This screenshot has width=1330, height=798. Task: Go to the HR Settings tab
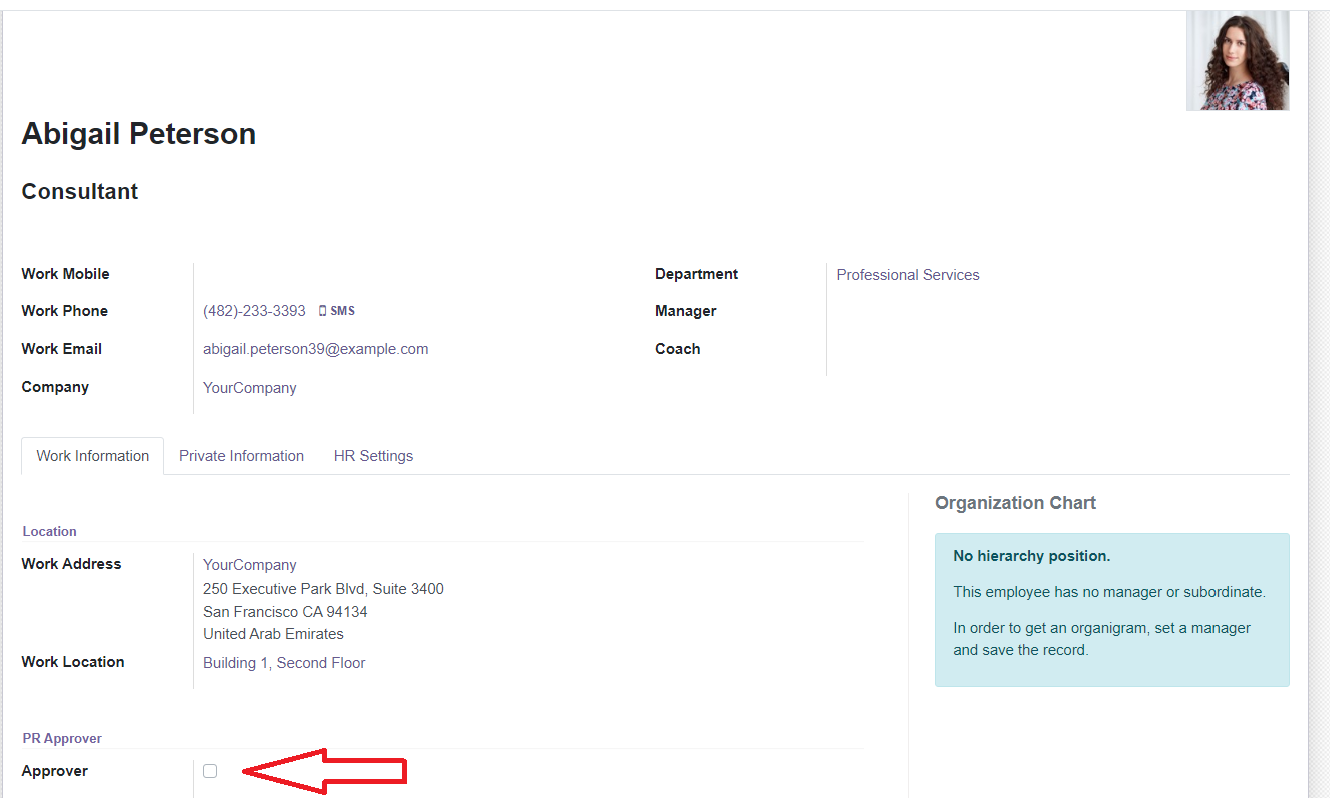click(x=373, y=456)
